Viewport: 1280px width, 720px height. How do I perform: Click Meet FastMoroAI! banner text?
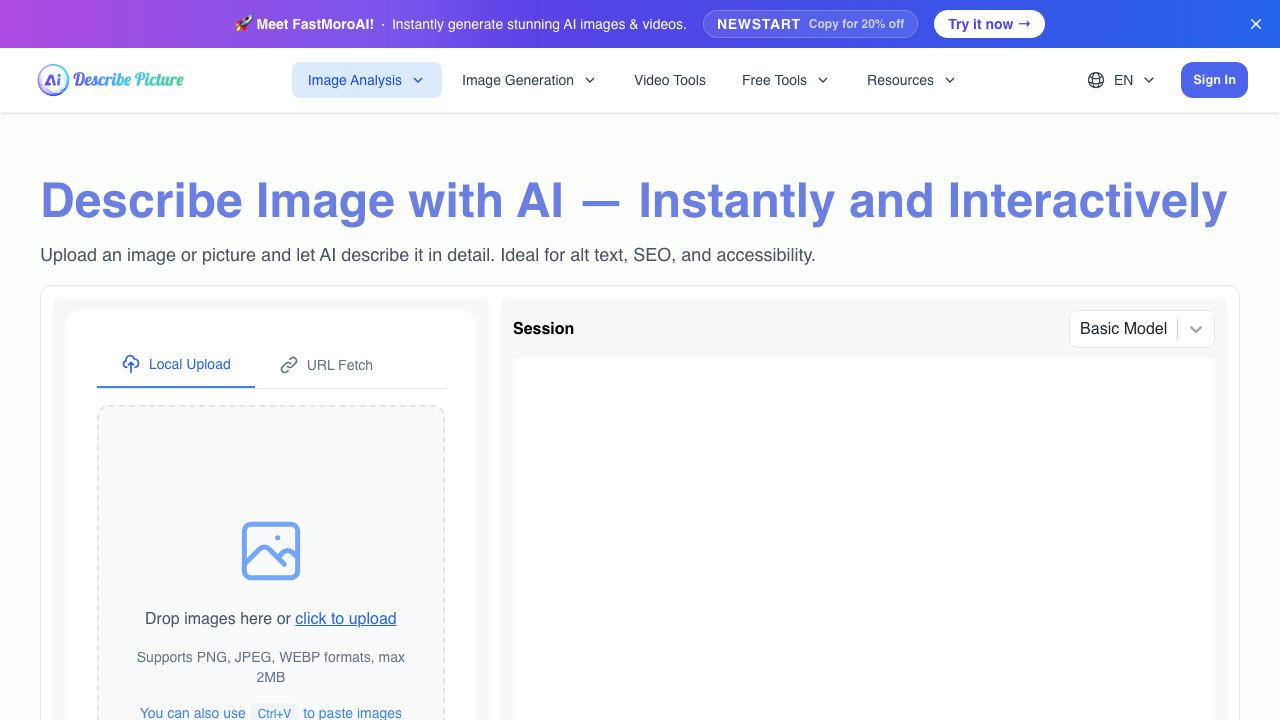(x=315, y=24)
